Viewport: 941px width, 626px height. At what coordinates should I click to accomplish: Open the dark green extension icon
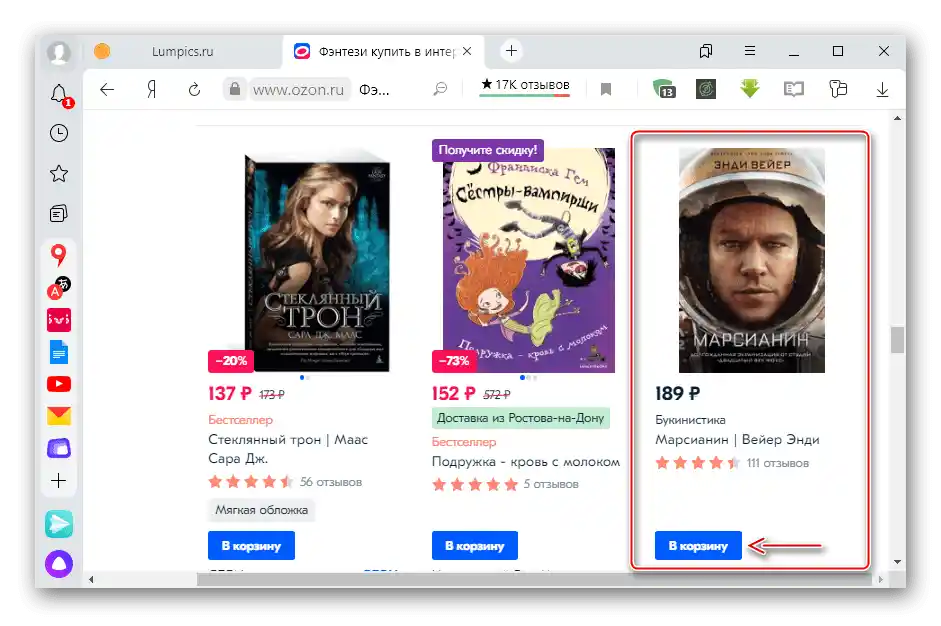coord(706,89)
